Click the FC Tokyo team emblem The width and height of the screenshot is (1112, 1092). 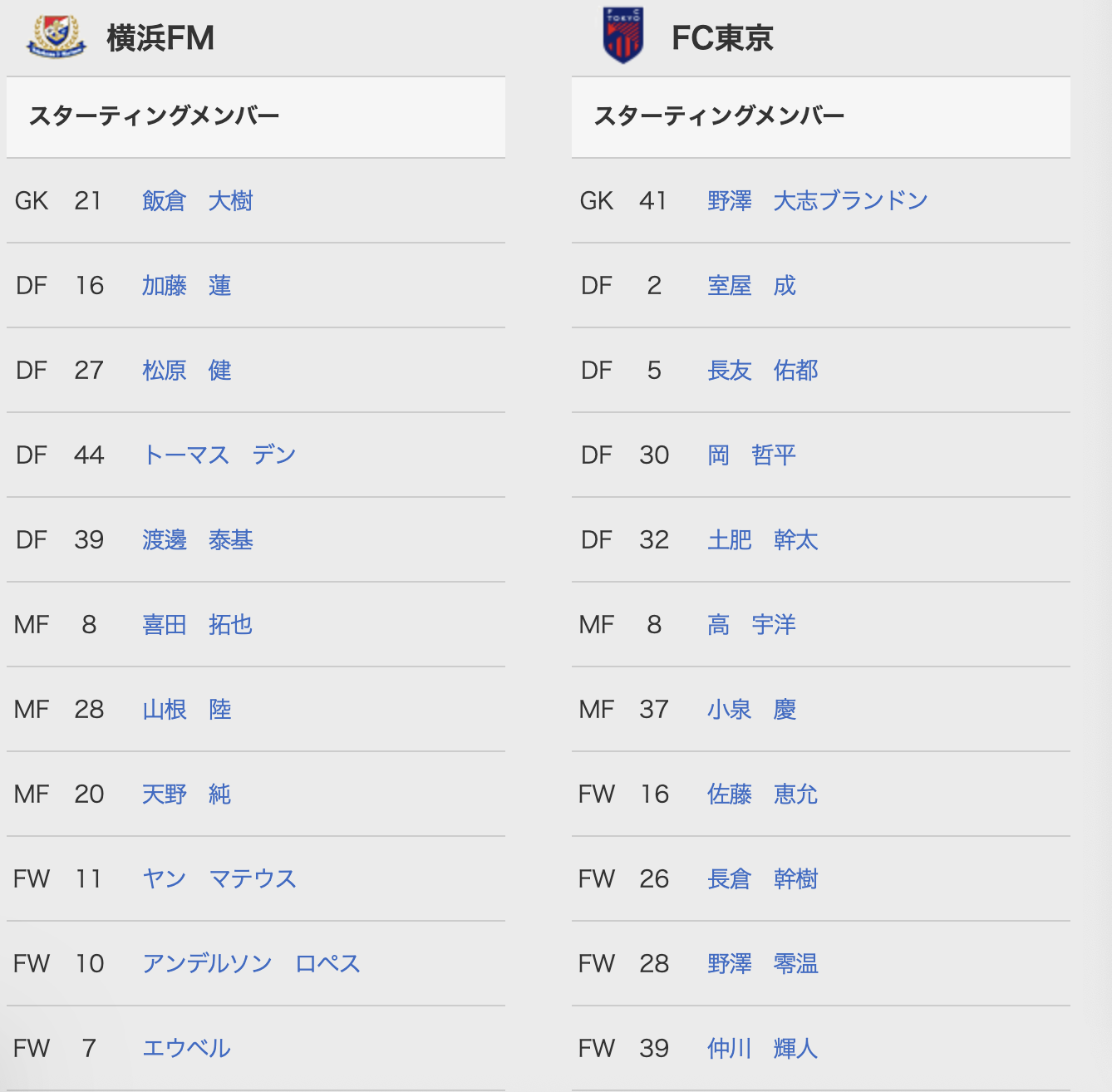[x=623, y=36]
